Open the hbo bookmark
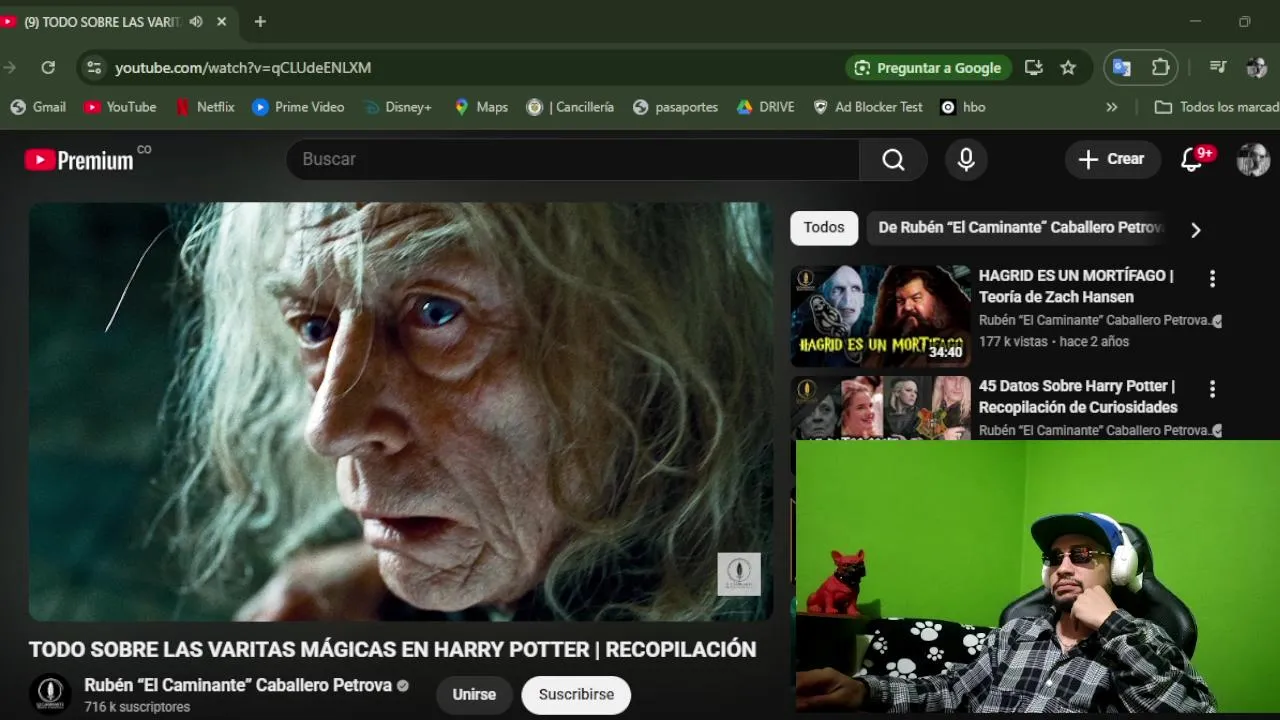 (963, 107)
